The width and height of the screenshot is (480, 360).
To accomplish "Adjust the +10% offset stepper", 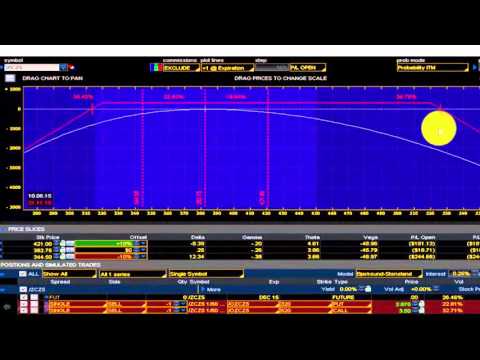I will 137,244.
